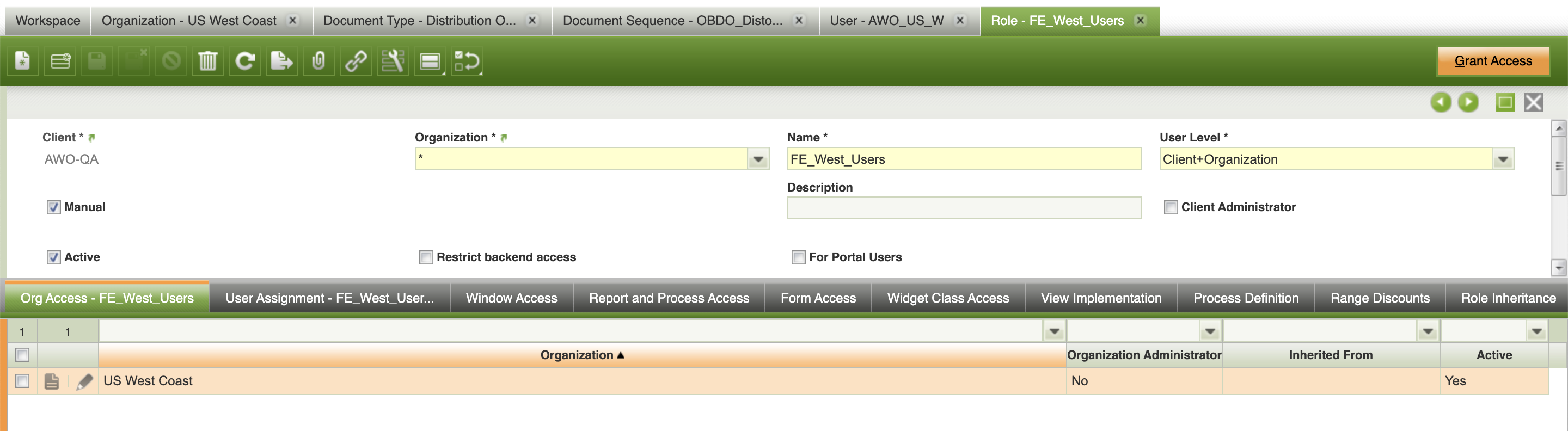Click the Undo changes toolbar icon
This screenshot has width=1568, height=431.
point(171,61)
